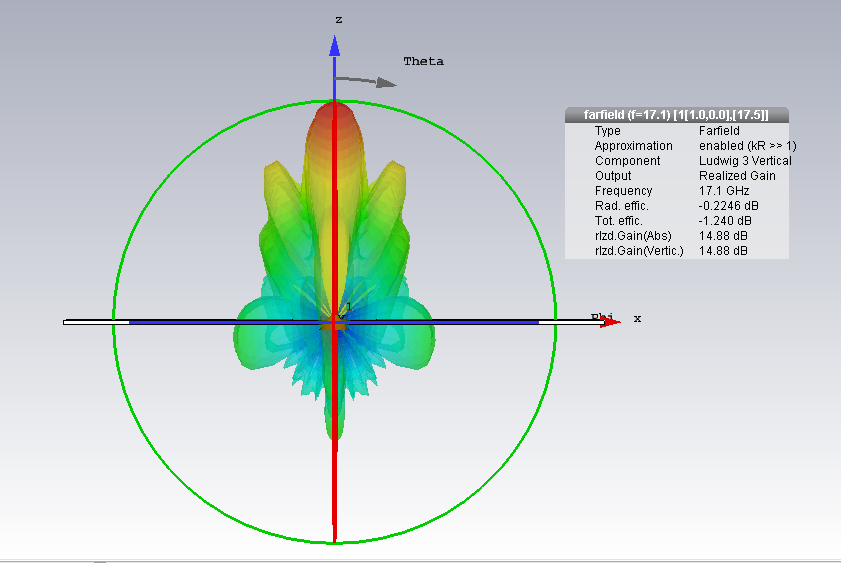This screenshot has height=563, width=841.
Task: Click the gray Theta direction arrow
Action: 365,81
